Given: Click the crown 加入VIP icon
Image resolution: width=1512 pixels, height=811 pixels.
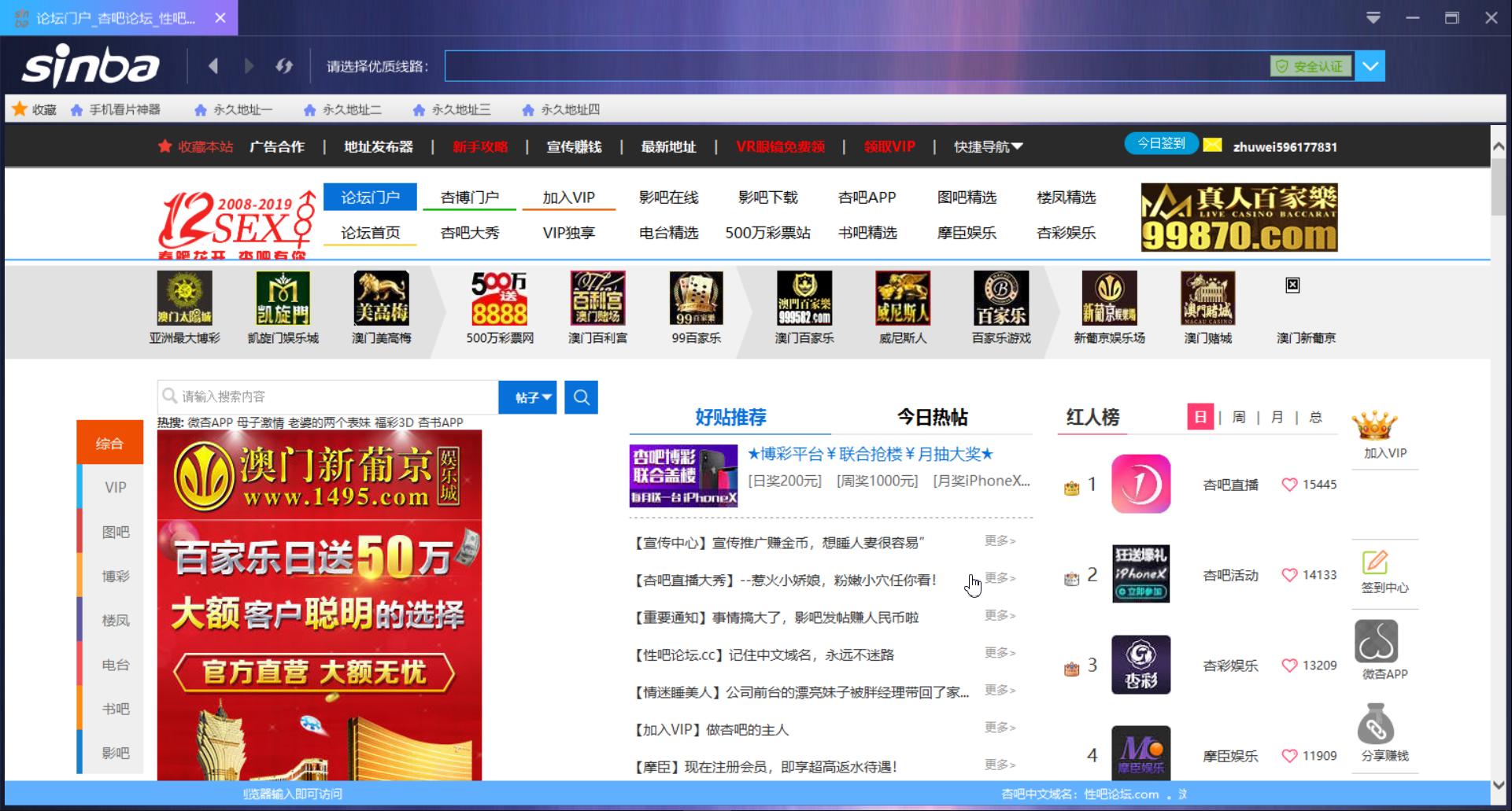Looking at the screenshot, I should [x=1374, y=426].
